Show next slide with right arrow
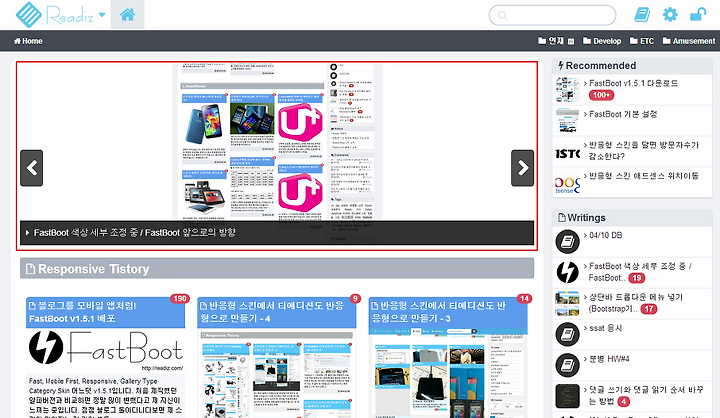This screenshot has height=418, width=720. 523,168
